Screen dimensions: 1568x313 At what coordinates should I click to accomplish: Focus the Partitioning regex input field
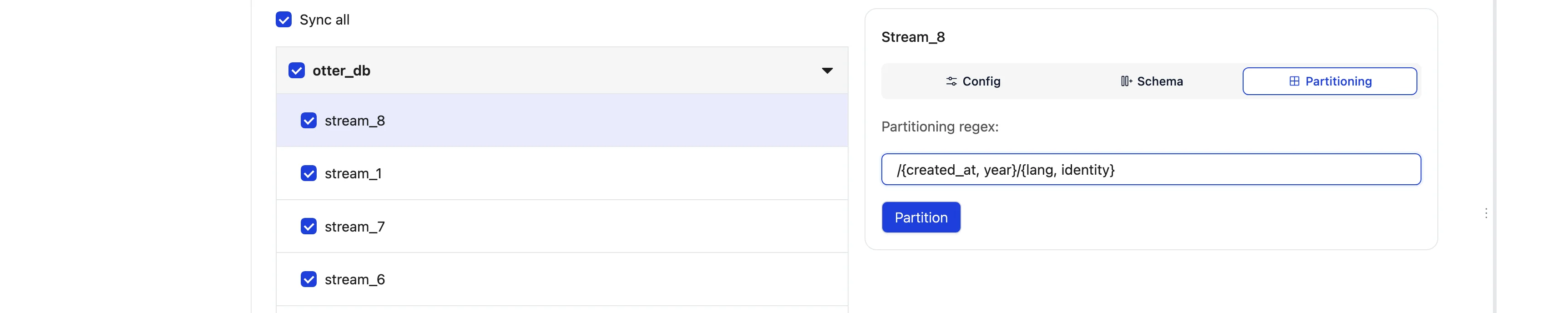1150,169
